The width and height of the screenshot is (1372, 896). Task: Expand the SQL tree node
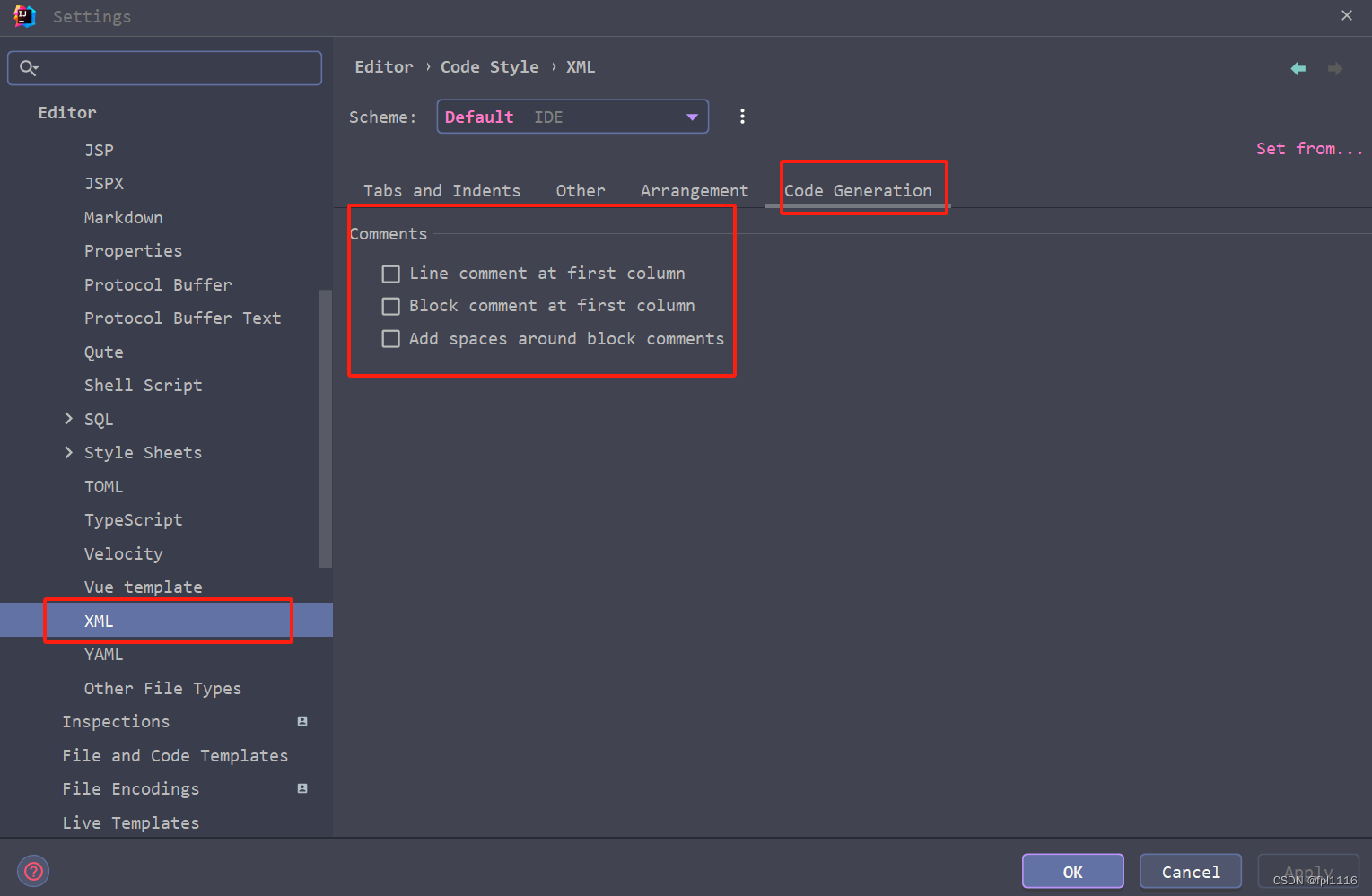(x=68, y=419)
